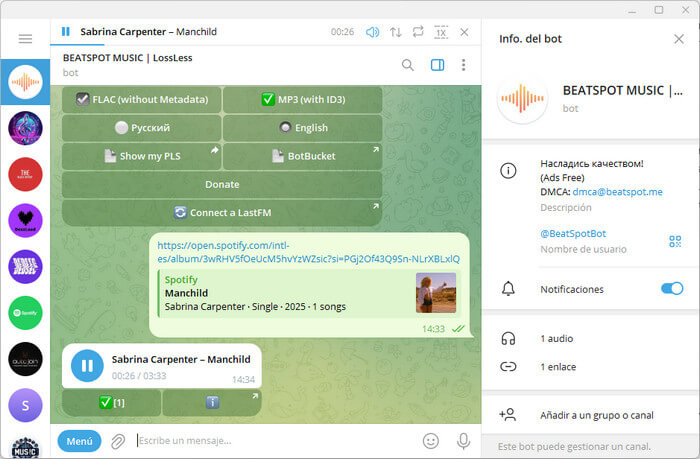This screenshot has width=700, height=459.
Task: Choose the English language option
Action: tap(303, 128)
